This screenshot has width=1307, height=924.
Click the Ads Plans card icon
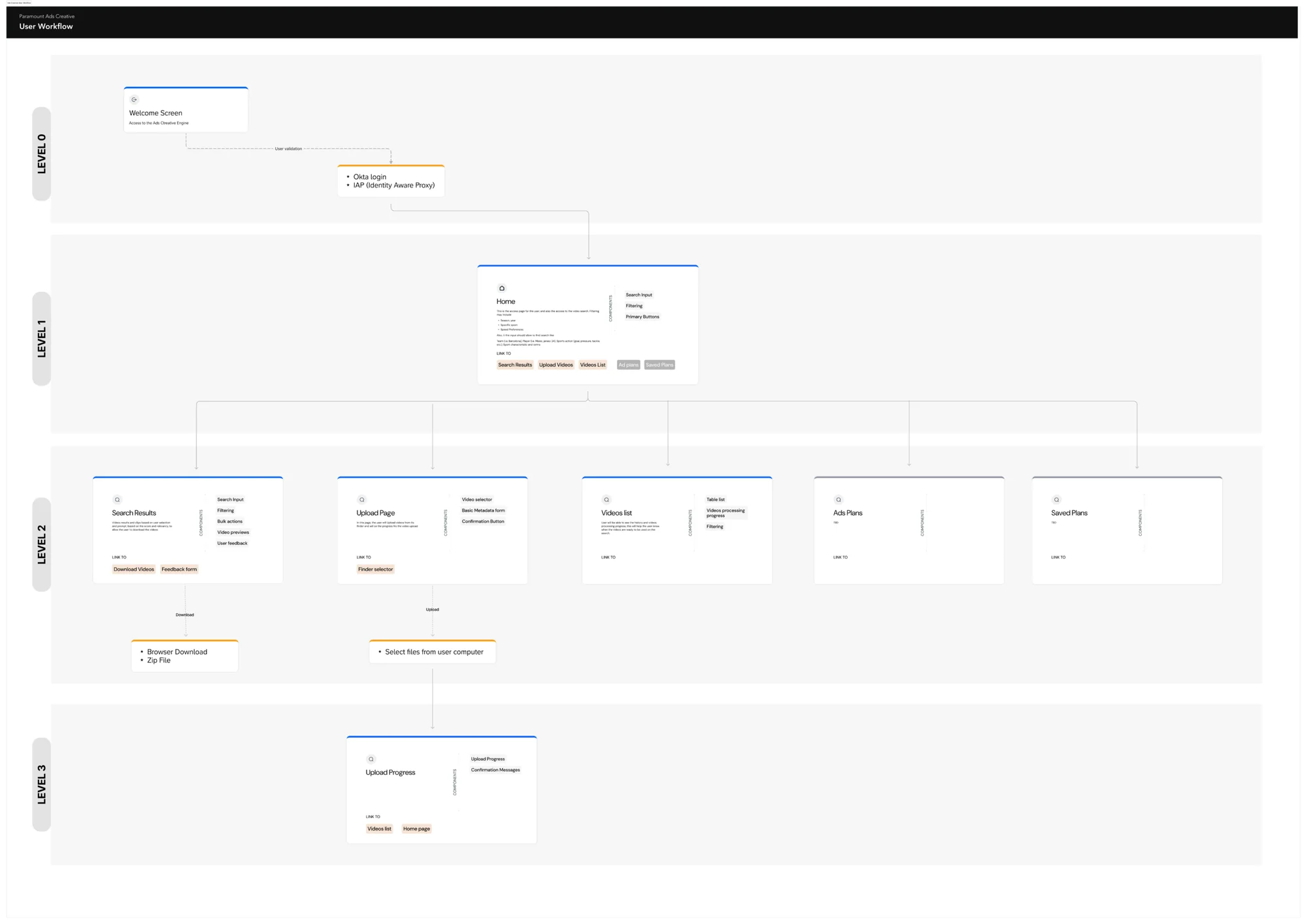coord(838,500)
